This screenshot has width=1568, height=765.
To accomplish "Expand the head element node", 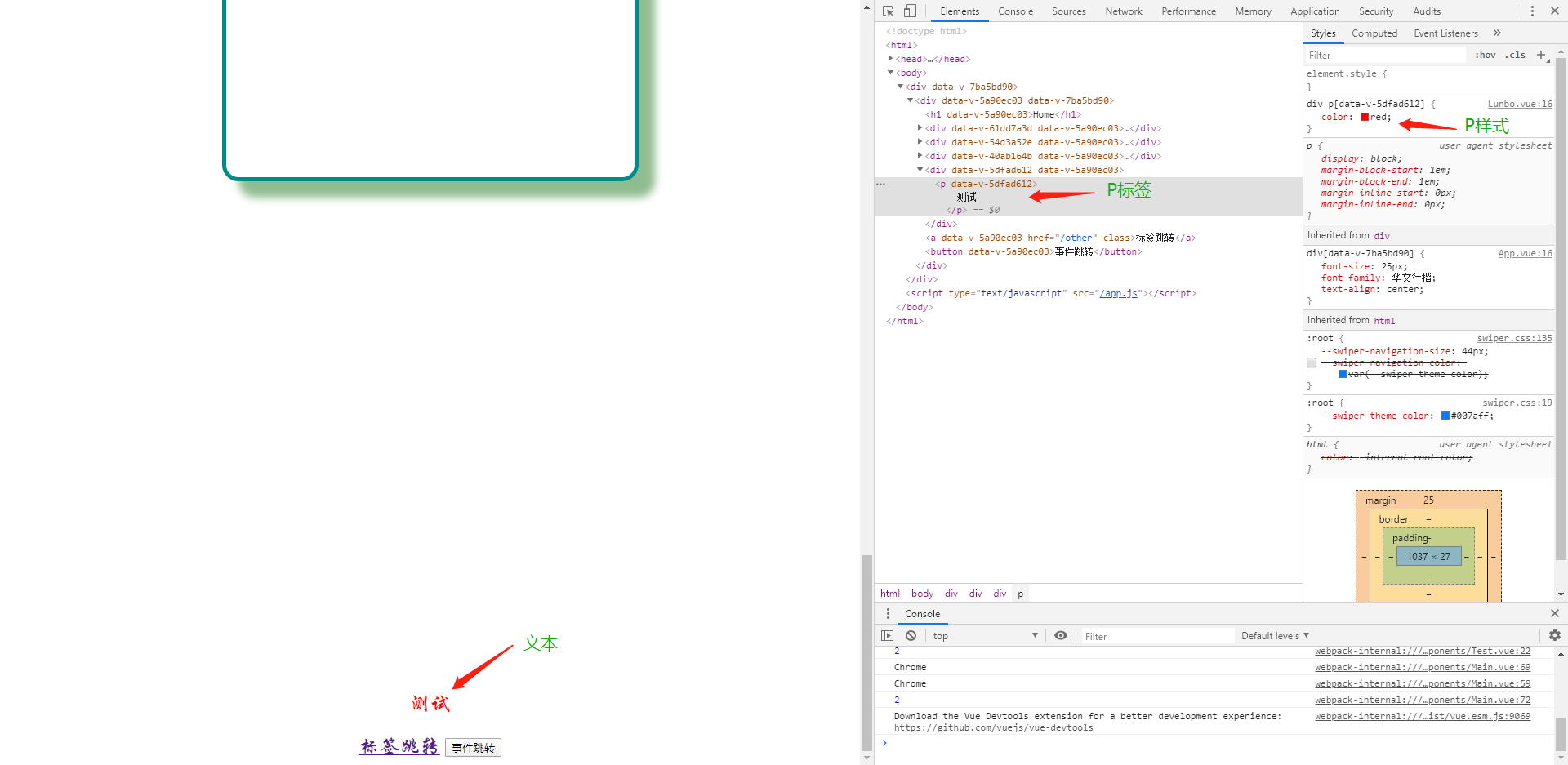I will (890, 59).
